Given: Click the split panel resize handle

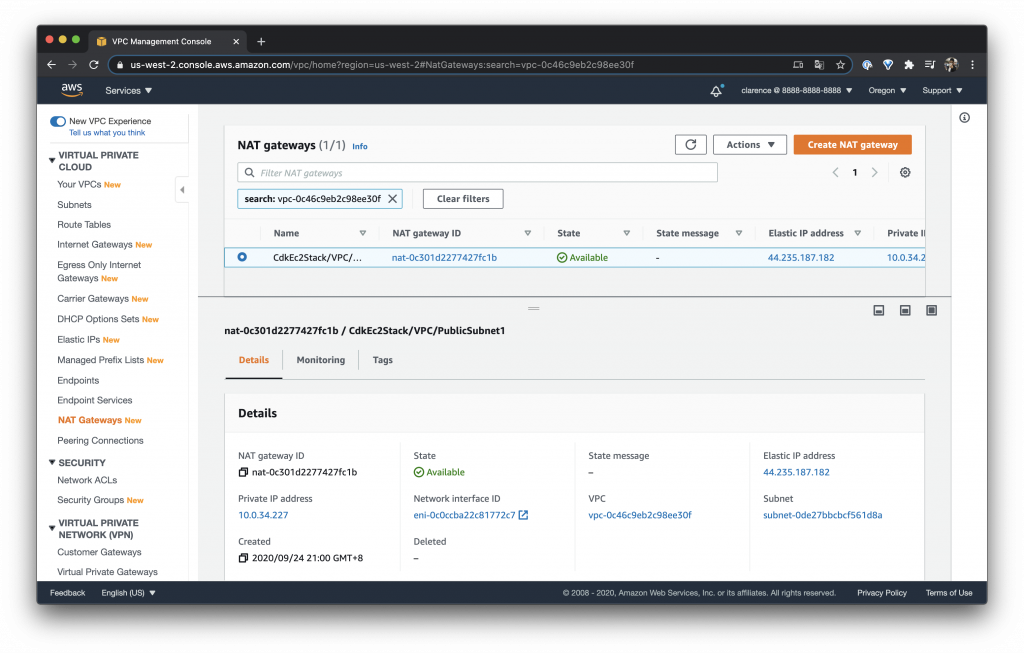Looking at the screenshot, I should (534, 308).
